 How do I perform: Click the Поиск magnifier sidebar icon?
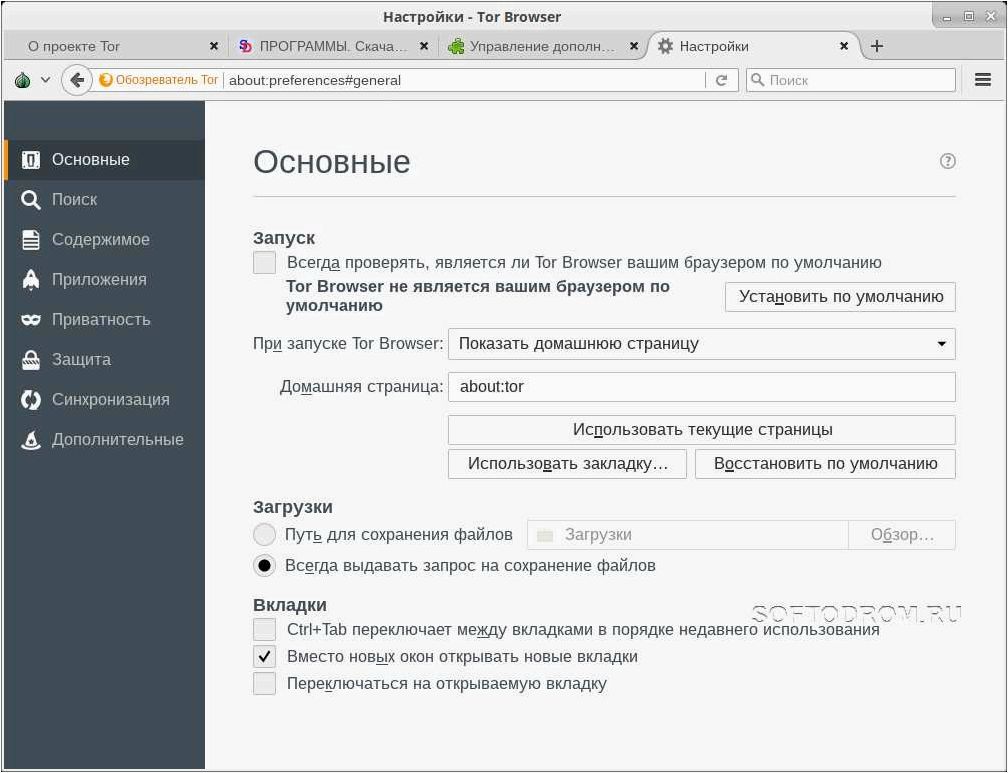(x=30, y=199)
